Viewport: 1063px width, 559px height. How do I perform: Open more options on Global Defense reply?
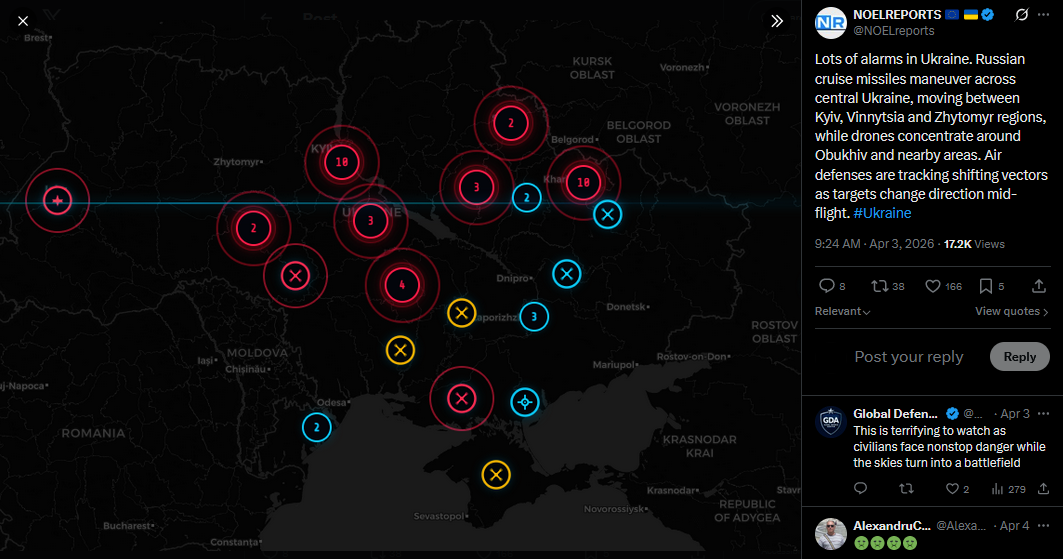1043,413
